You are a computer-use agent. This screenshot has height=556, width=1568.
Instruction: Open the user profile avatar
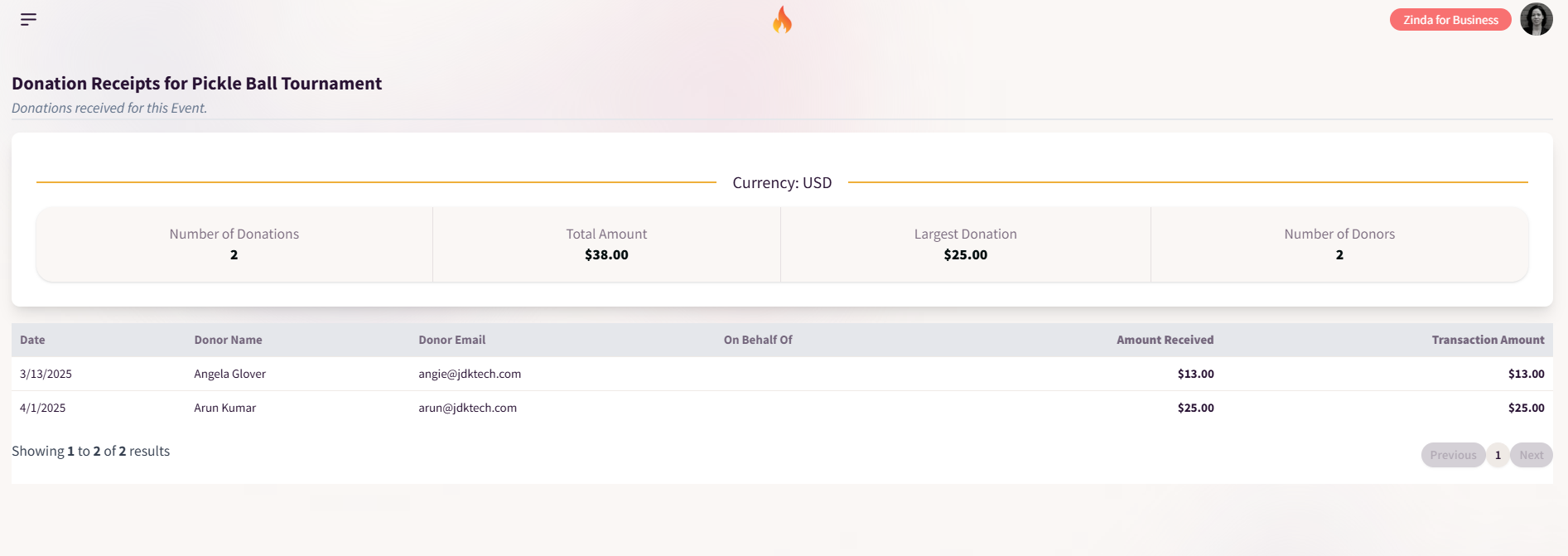(x=1536, y=19)
